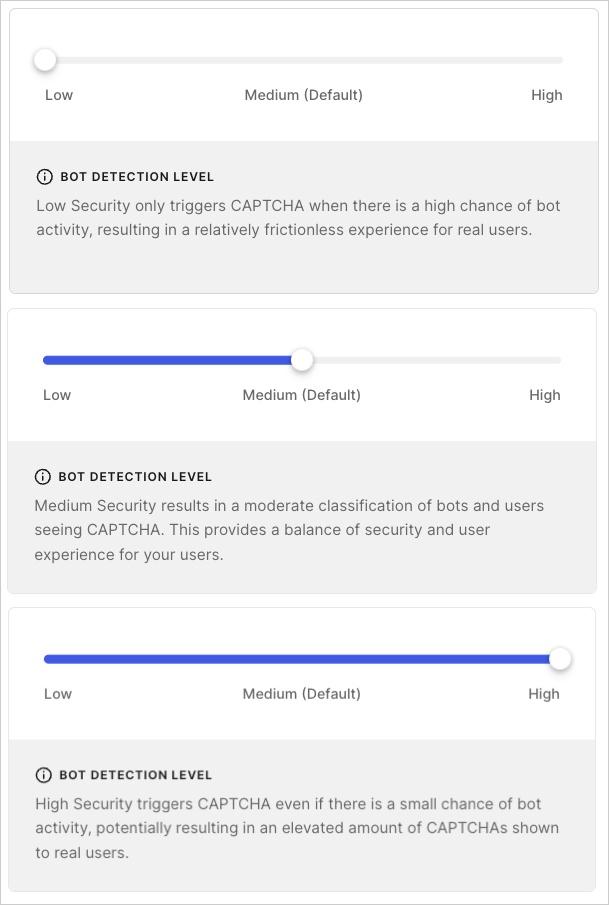Select High under the bottom slider

tap(545, 693)
